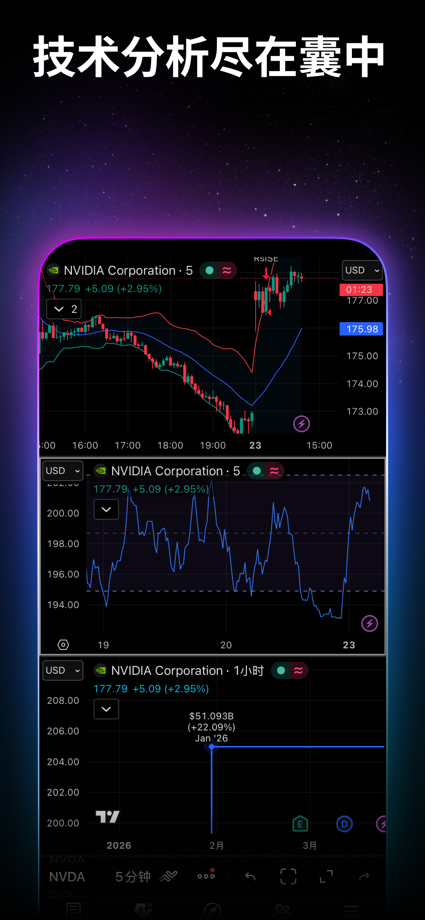Open USD currency dropdown in middle chart

tap(63, 471)
